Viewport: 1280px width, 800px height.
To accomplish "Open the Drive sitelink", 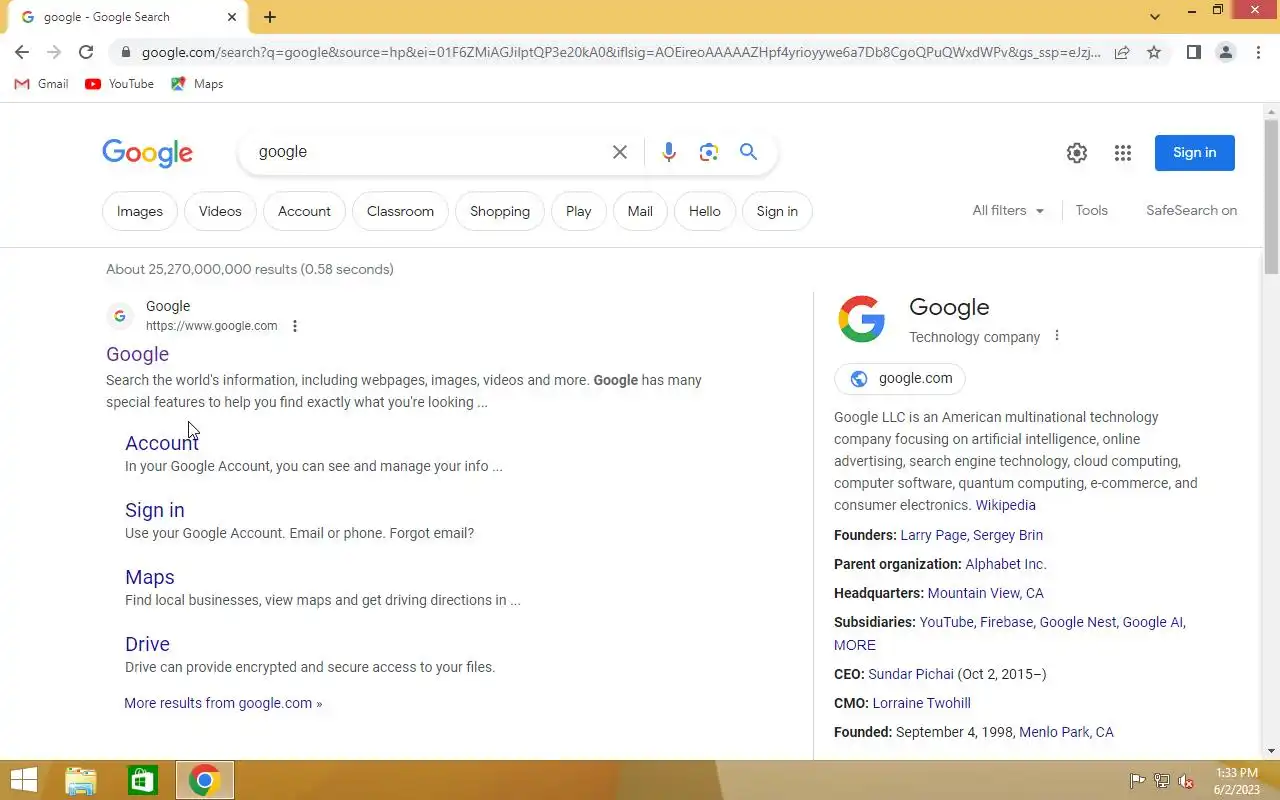I will 147,644.
